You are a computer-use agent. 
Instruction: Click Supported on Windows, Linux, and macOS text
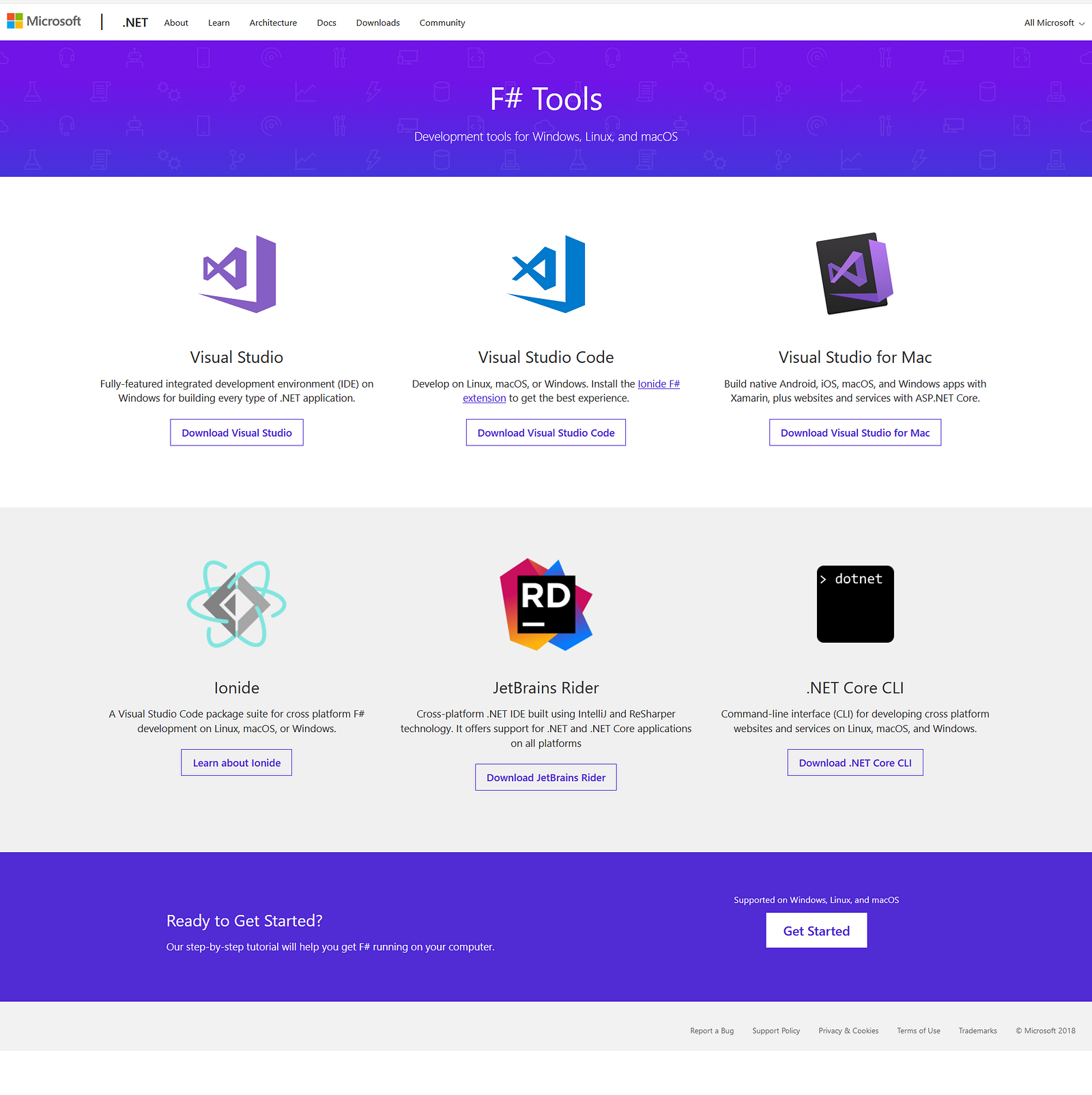tap(816, 900)
